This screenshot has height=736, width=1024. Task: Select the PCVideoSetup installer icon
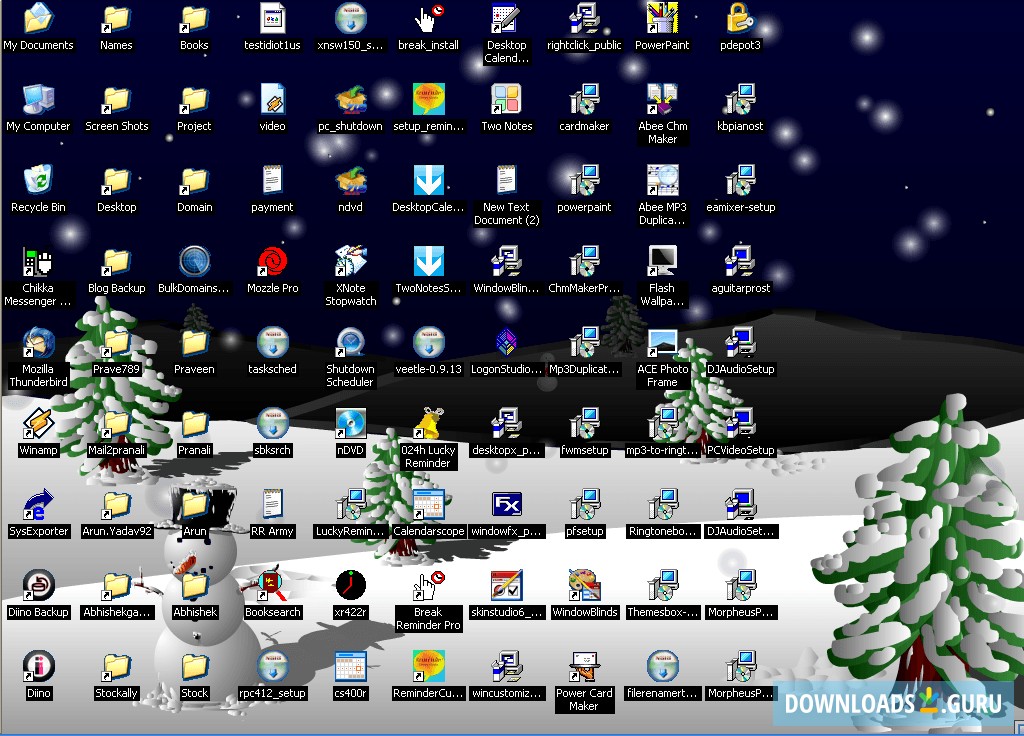click(740, 423)
